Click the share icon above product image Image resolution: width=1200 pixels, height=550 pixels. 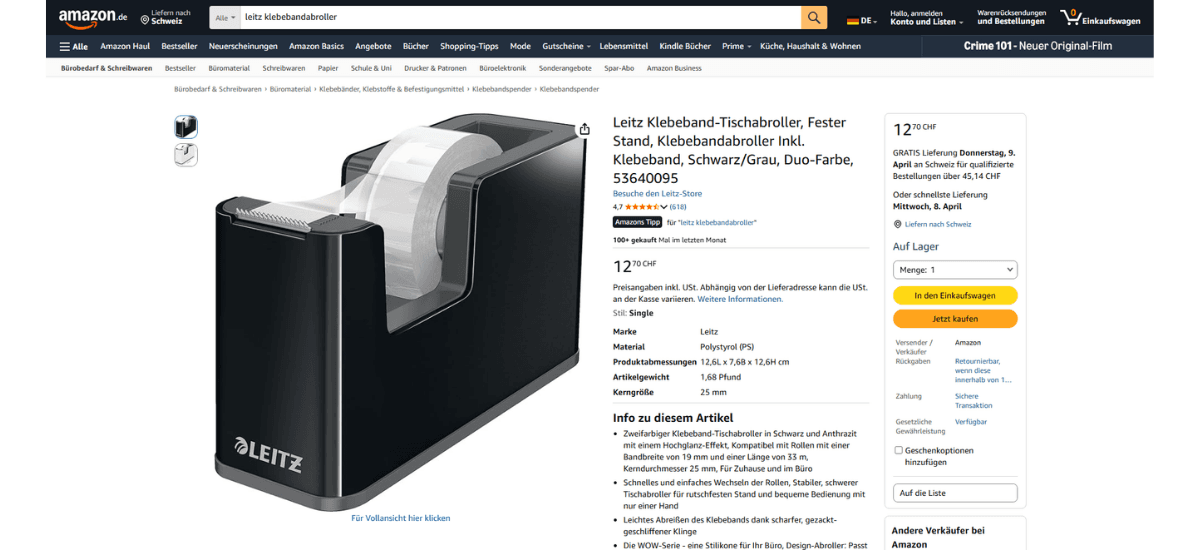point(584,129)
